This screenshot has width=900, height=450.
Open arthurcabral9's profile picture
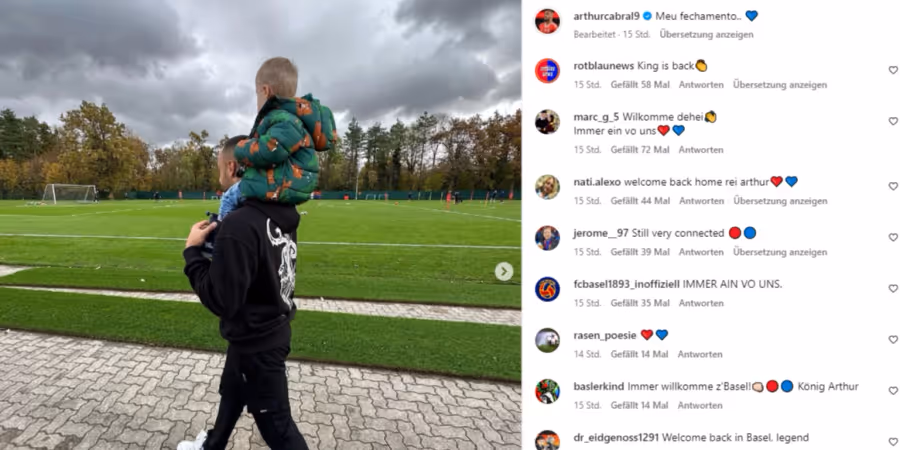point(547,21)
